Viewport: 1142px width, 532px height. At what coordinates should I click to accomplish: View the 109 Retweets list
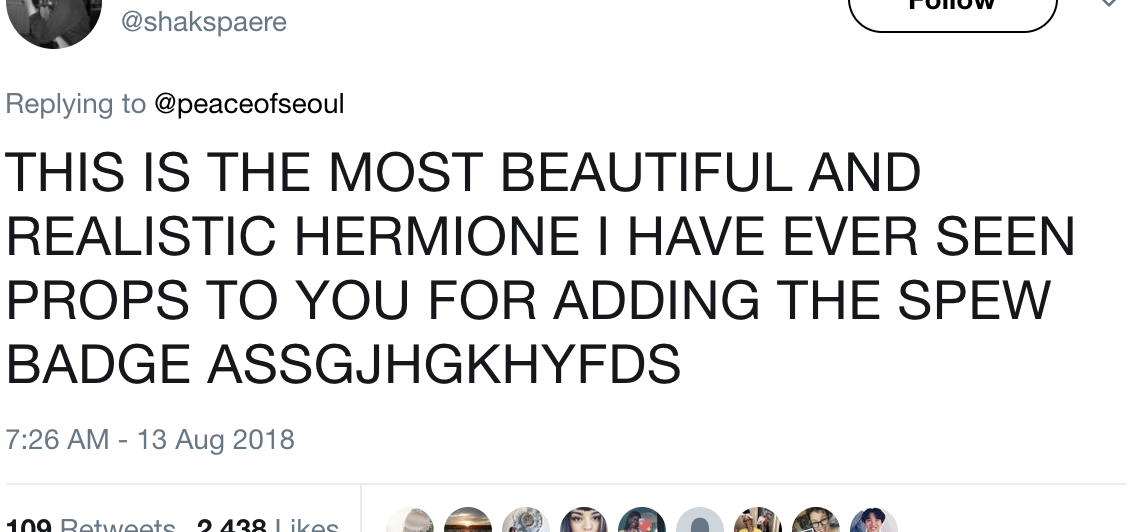click(90, 524)
